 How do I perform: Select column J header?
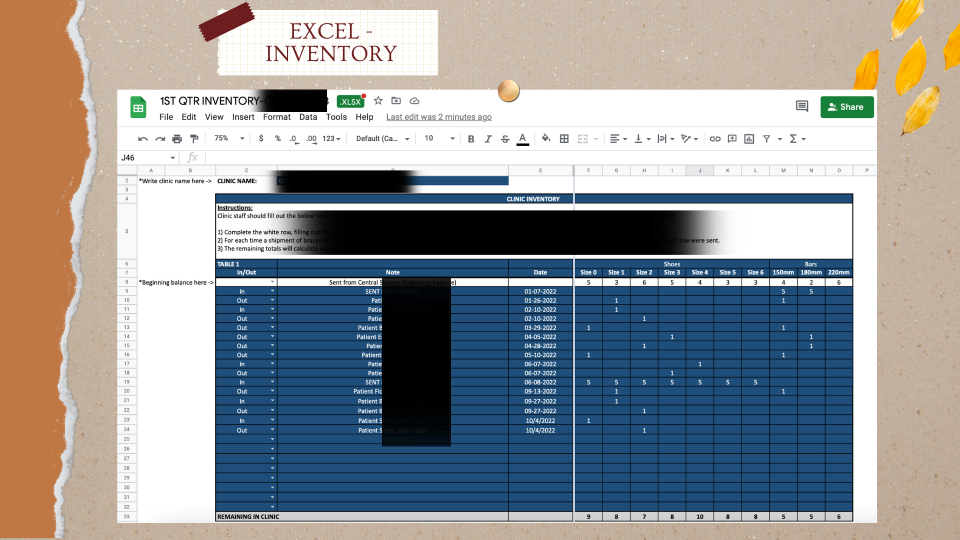700,170
